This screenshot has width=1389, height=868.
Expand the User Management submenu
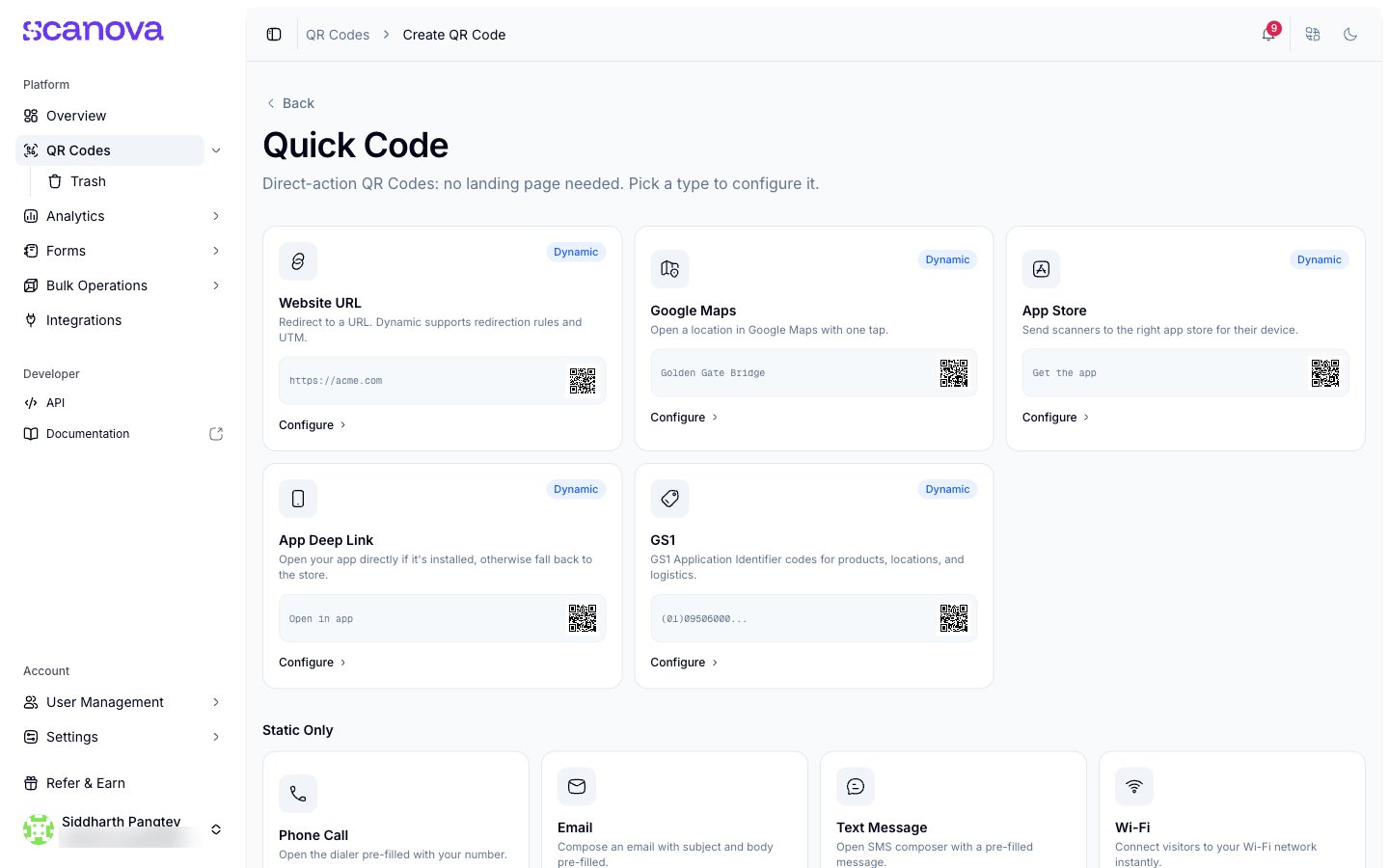click(216, 702)
